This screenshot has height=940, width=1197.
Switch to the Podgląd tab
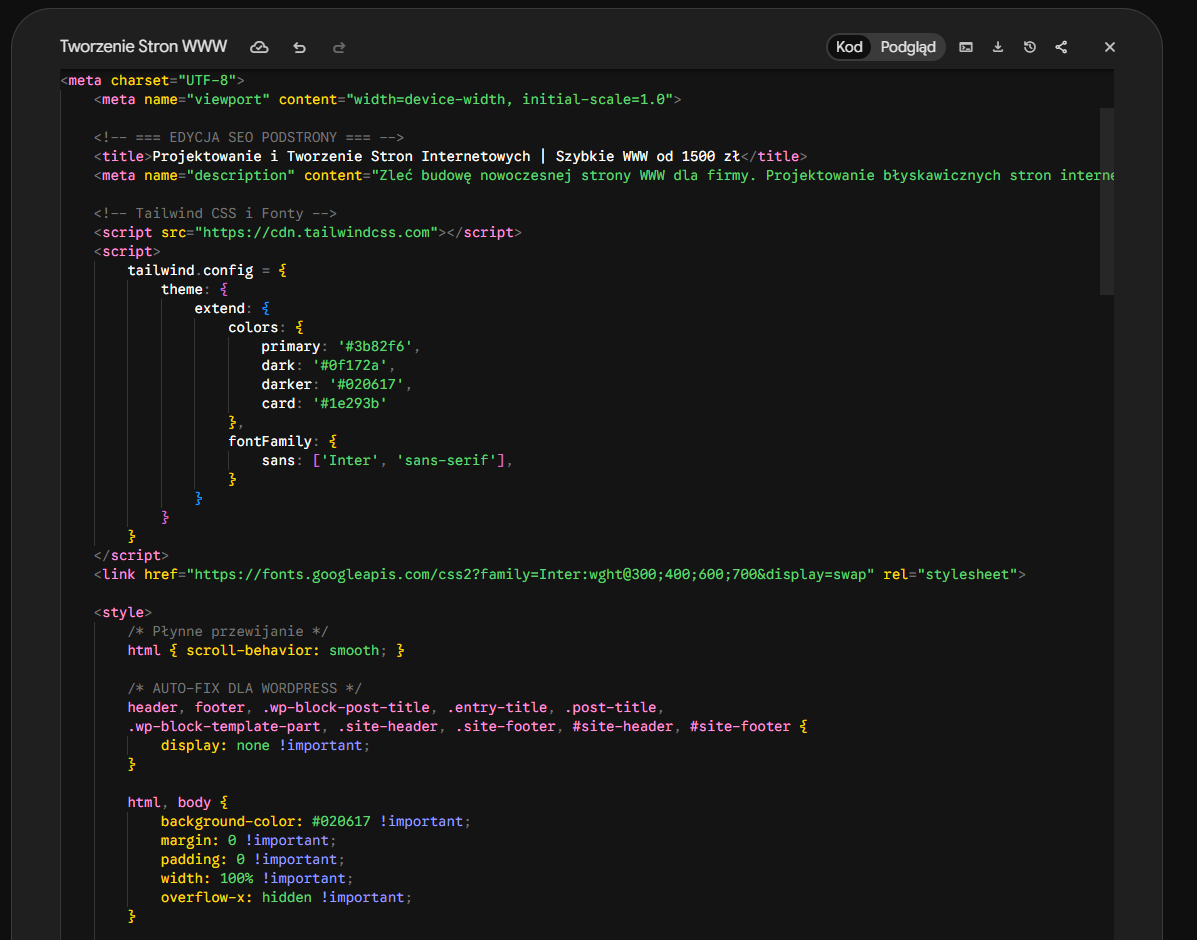point(908,47)
